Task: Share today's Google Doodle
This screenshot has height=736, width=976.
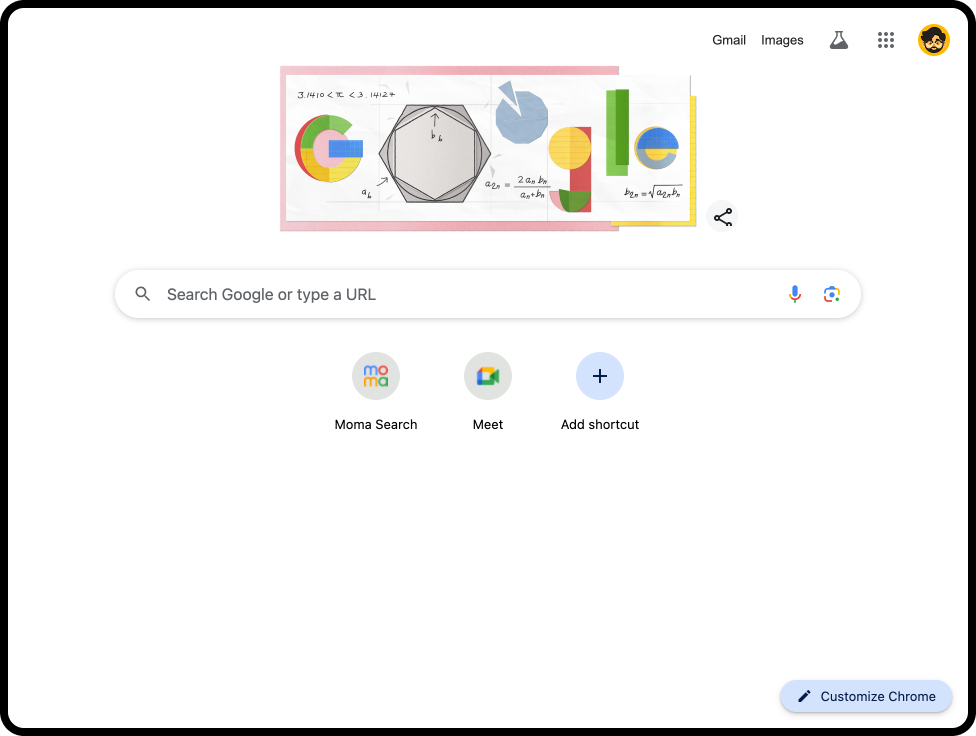Action: (x=722, y=216)
